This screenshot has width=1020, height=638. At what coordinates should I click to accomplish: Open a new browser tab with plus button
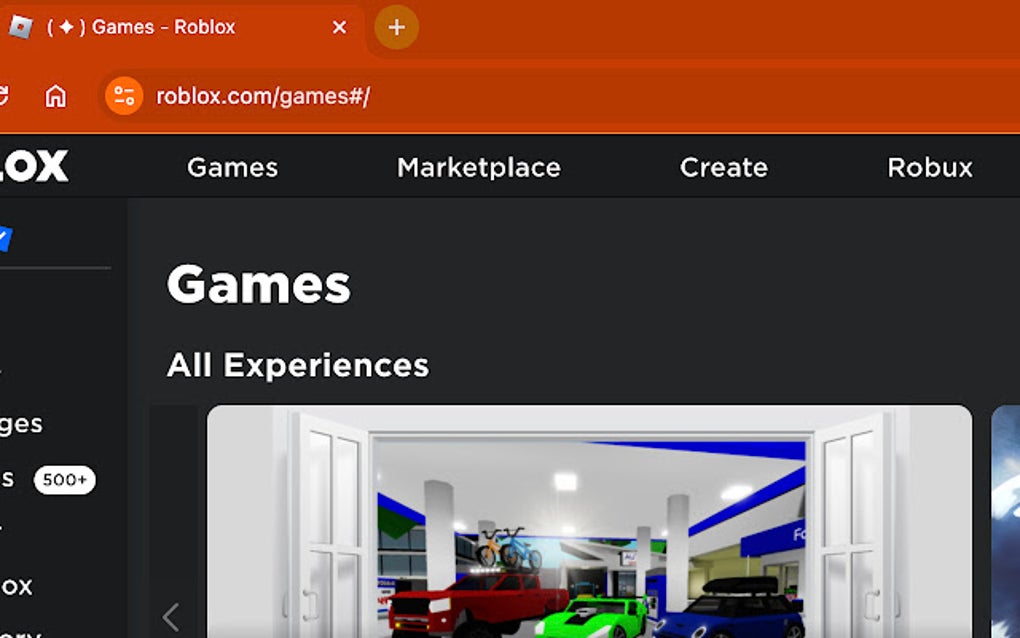pyautogui.click(x=396, y=27)
